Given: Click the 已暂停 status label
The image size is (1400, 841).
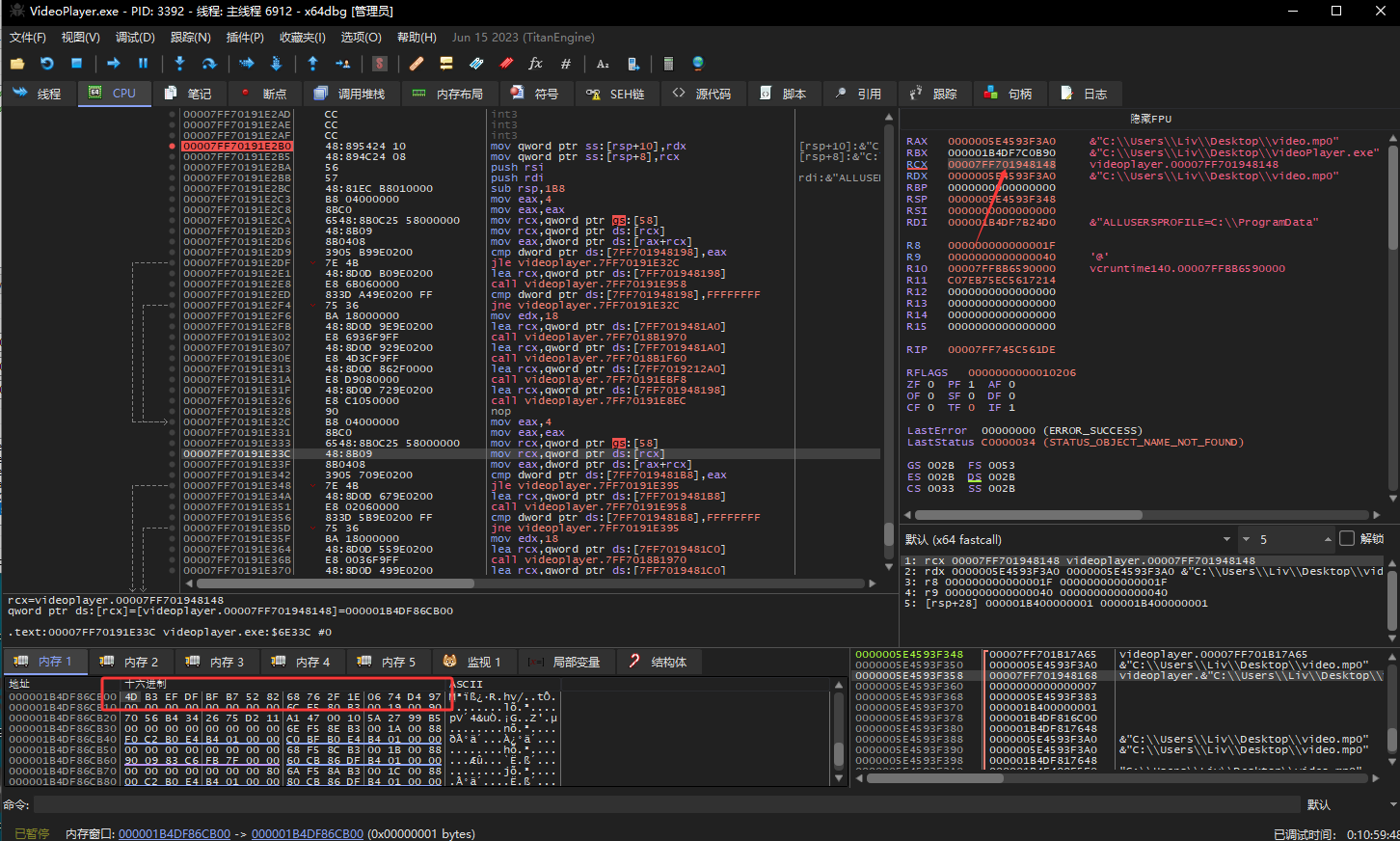Looking at the screenshot, I should pos(32,833).
